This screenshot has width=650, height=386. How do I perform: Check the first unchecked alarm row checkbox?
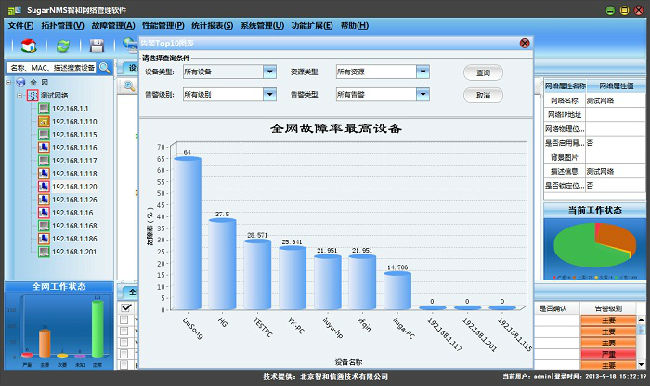point(124,320)
